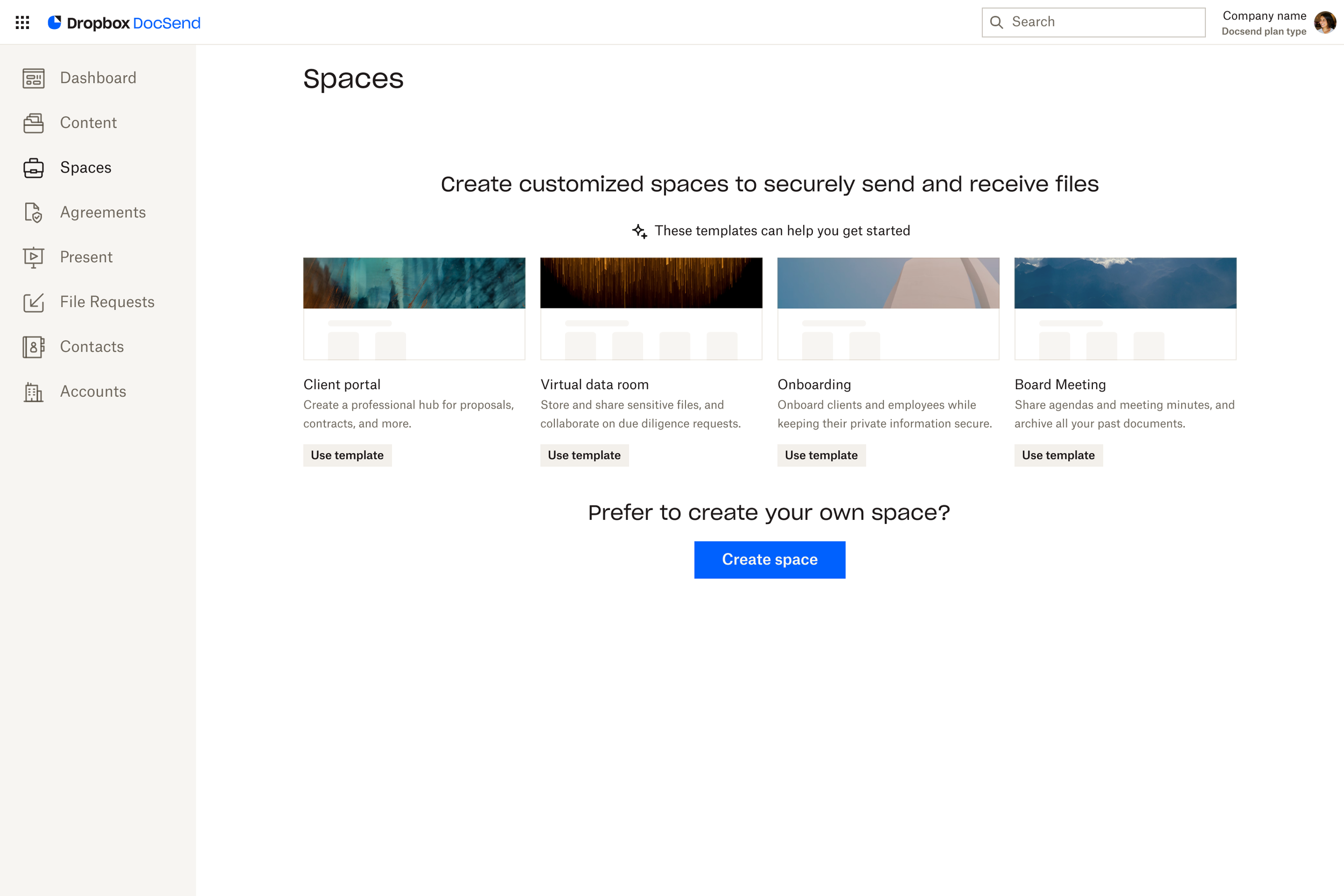Use the Board Meeting template
1344x896 pixels.
1059,455
